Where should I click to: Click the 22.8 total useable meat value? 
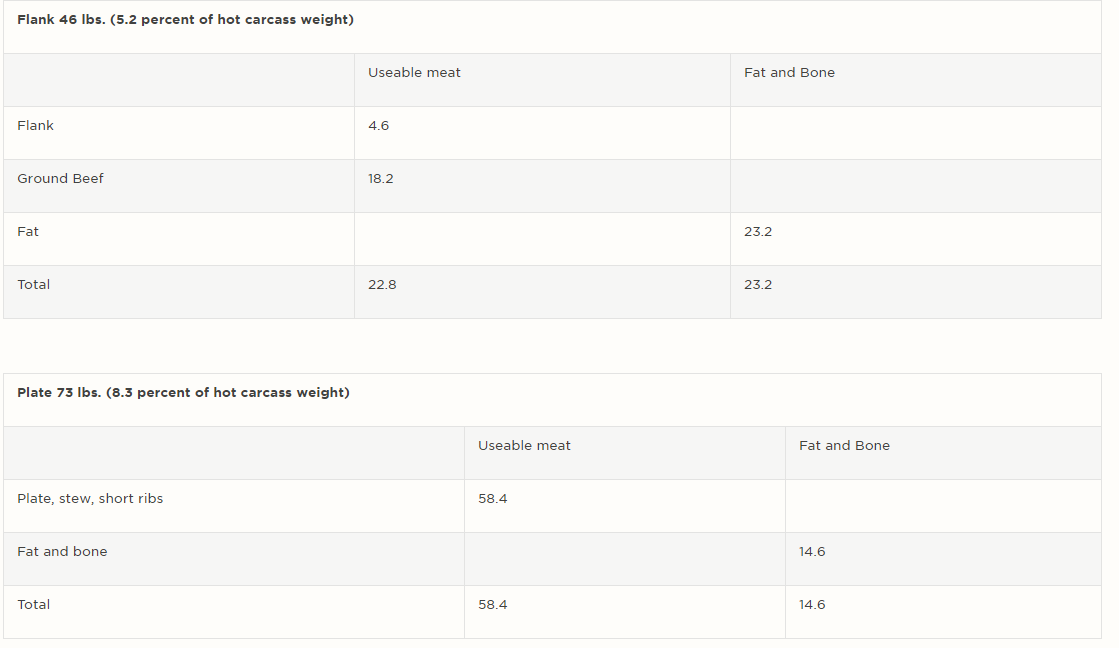[x=382, y=285]
